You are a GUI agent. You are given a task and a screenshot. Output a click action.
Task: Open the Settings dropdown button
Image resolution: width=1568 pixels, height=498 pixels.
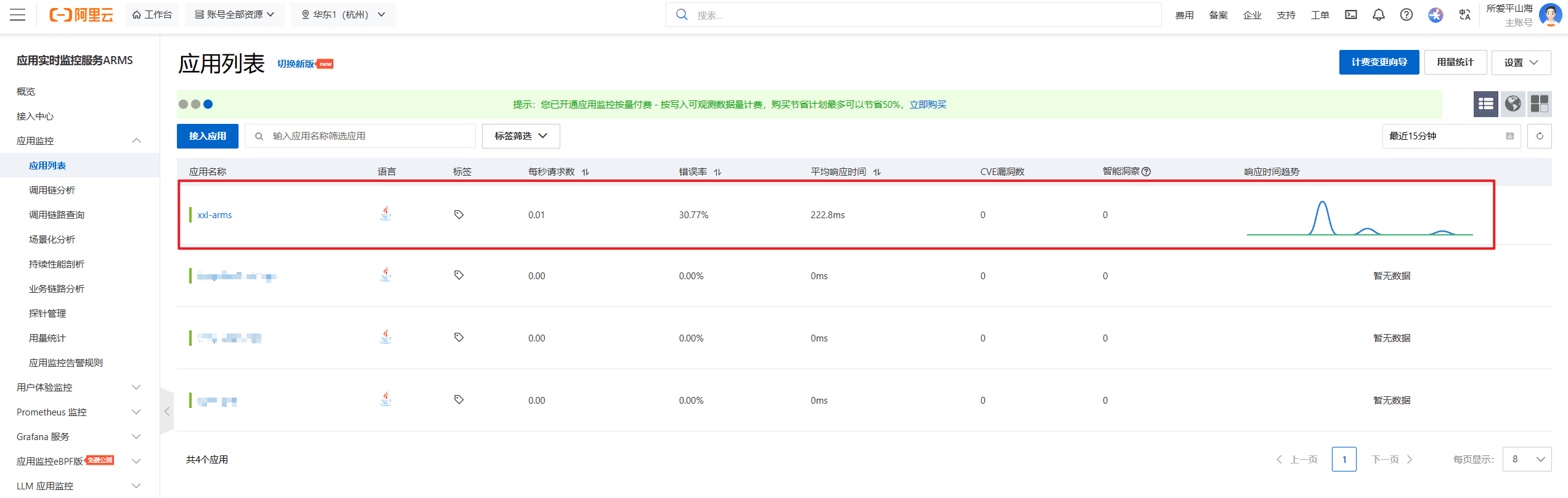[x=1521, y=62]
